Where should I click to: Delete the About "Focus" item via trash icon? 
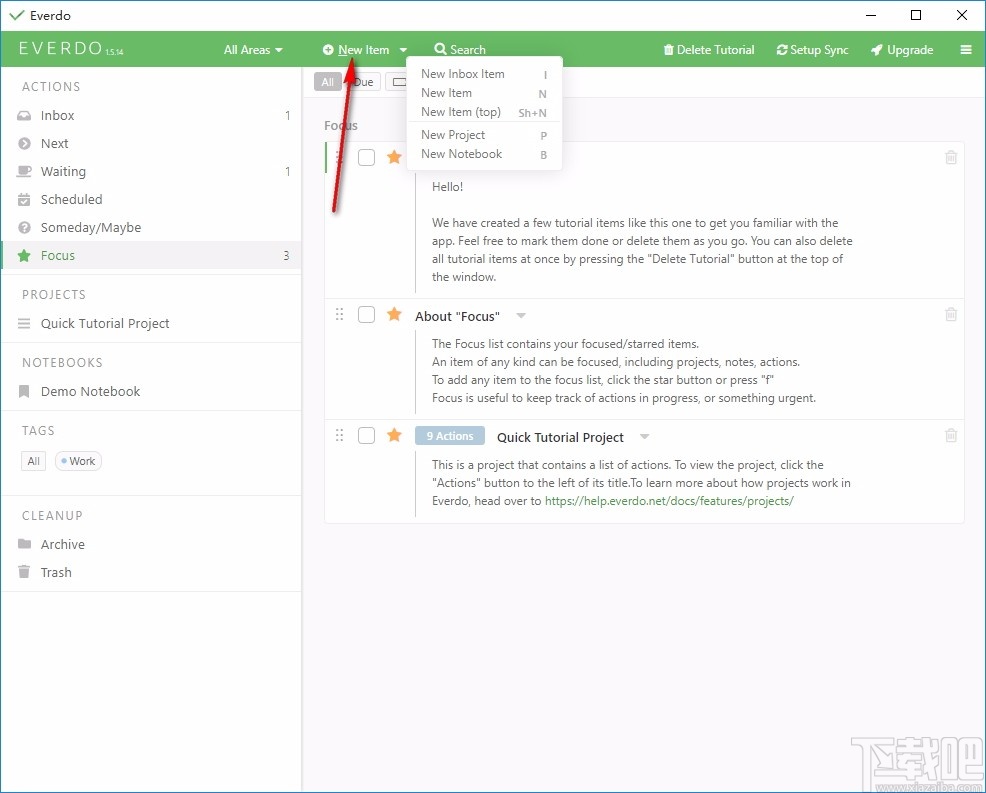click(951, 314)
